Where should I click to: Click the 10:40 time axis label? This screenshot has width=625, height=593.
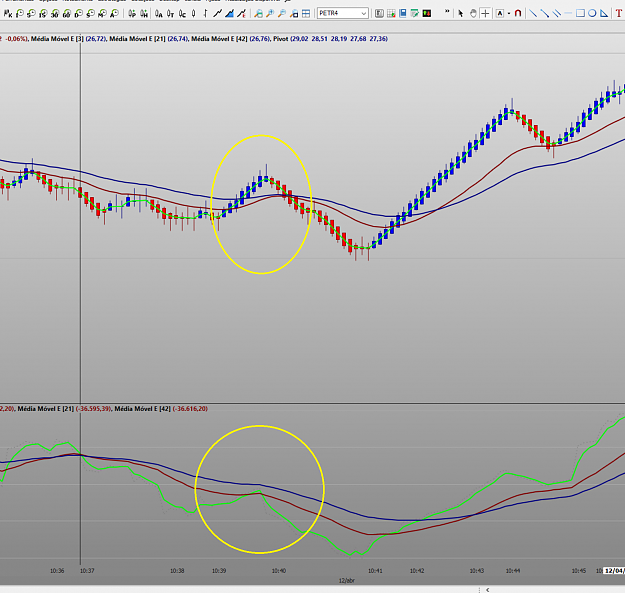[279, 571]
